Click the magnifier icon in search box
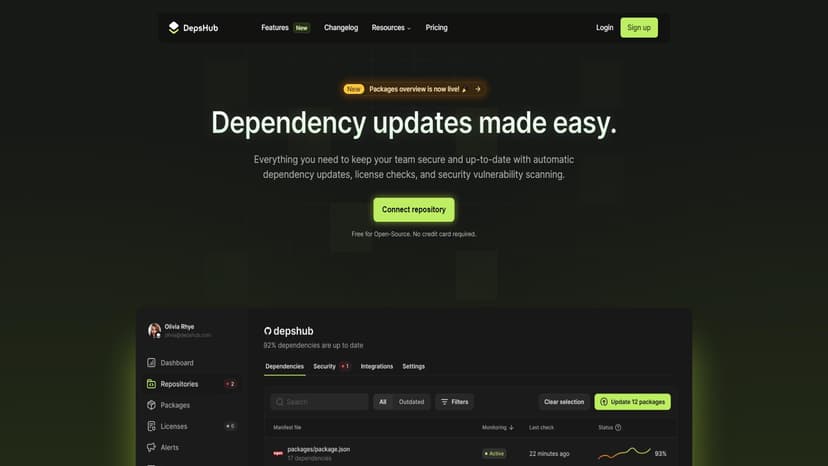Screen dimensions: 828x466 pos(280,402)
